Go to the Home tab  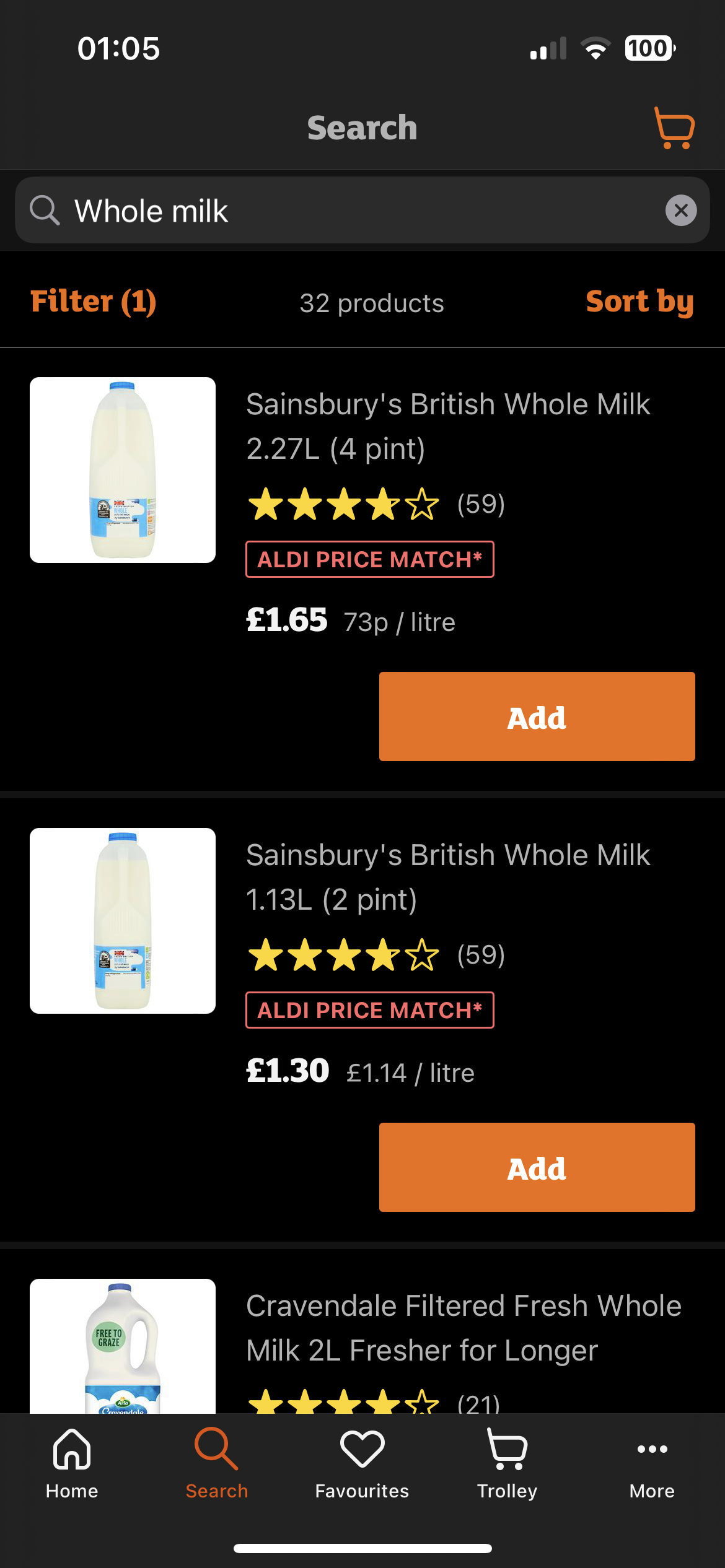(72, 1464)
